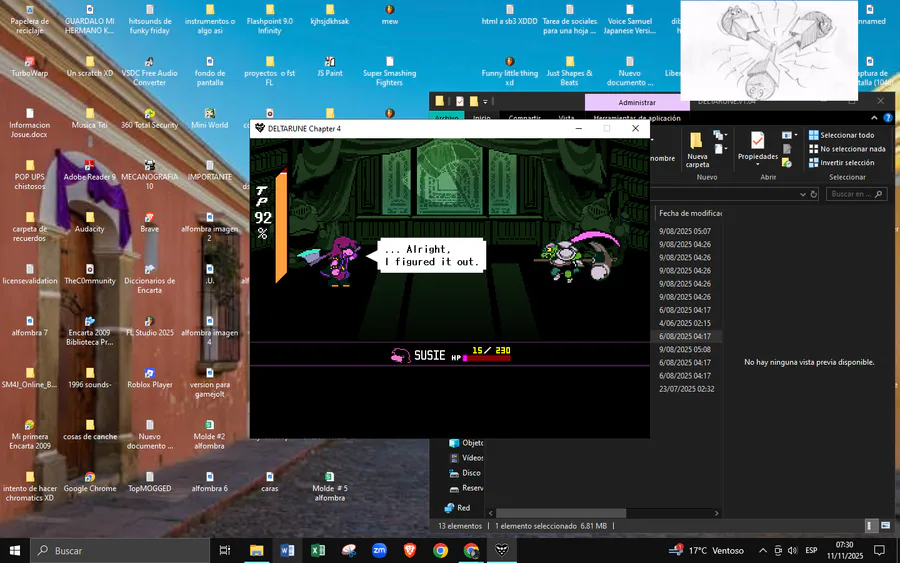Collapse the Explorer ribbon with the chevron
This screenshot has height=563, width=900.
tap(874, 118)
